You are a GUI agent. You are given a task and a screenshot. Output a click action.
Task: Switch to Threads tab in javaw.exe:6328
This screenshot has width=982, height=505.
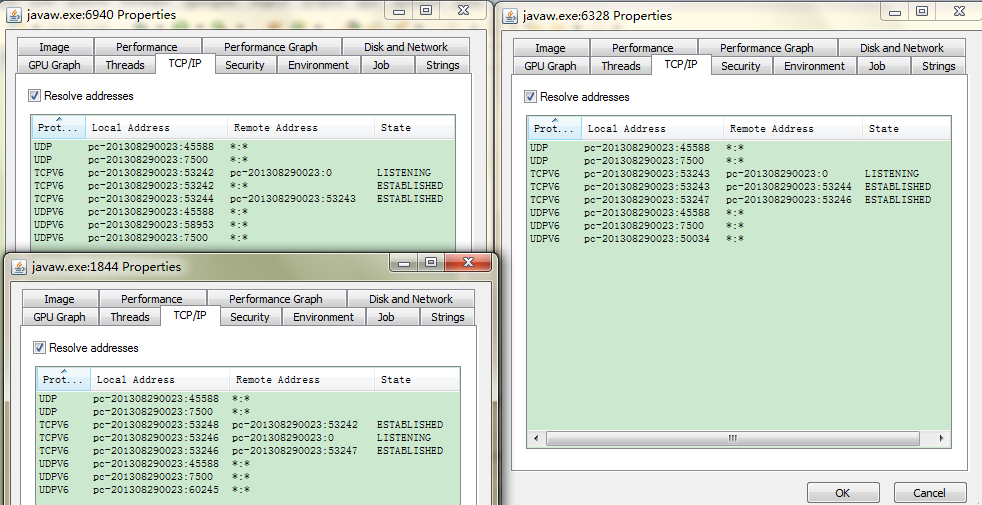point(621,66)
